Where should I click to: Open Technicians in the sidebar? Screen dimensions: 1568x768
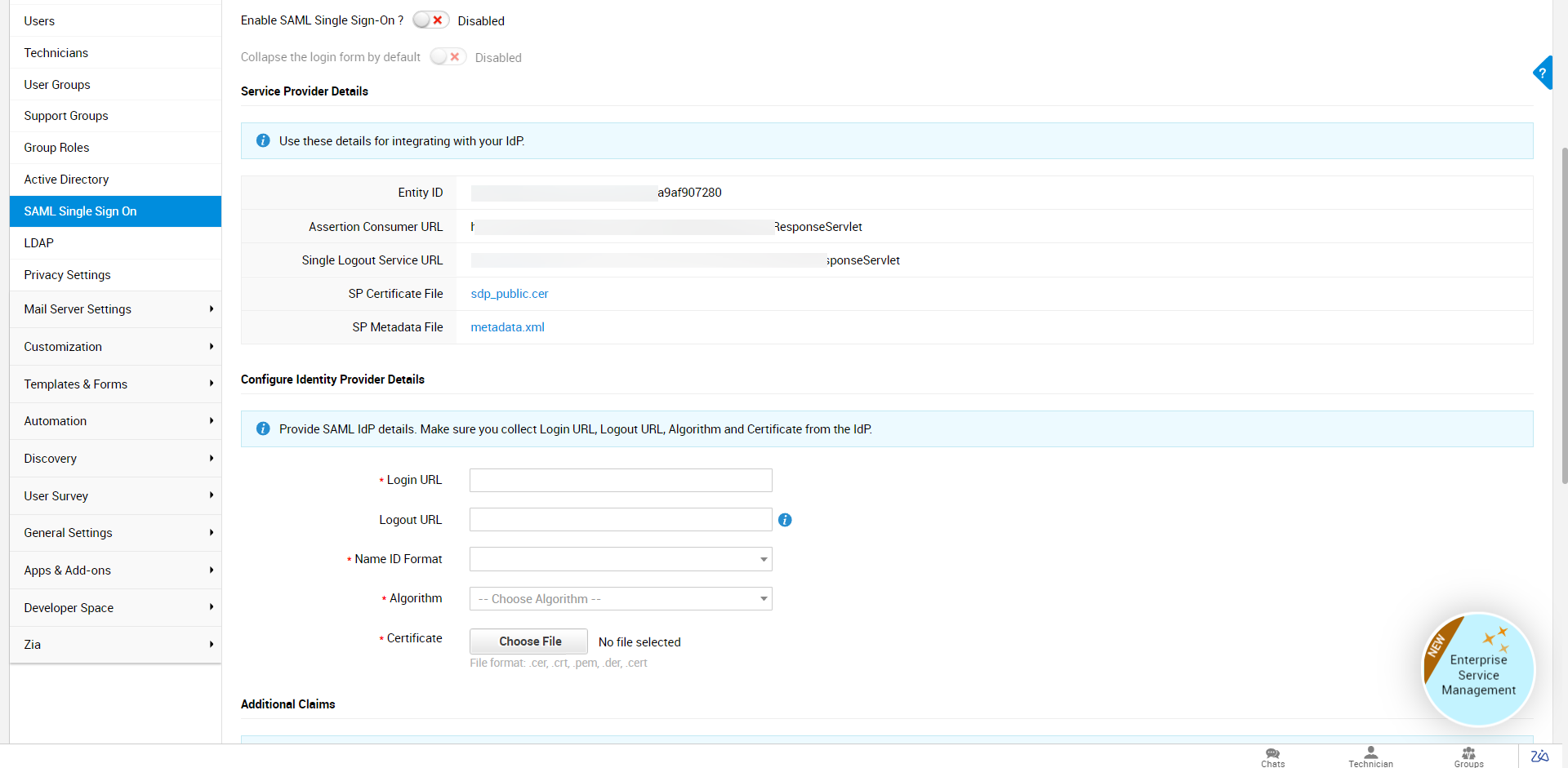click(115, 53)
